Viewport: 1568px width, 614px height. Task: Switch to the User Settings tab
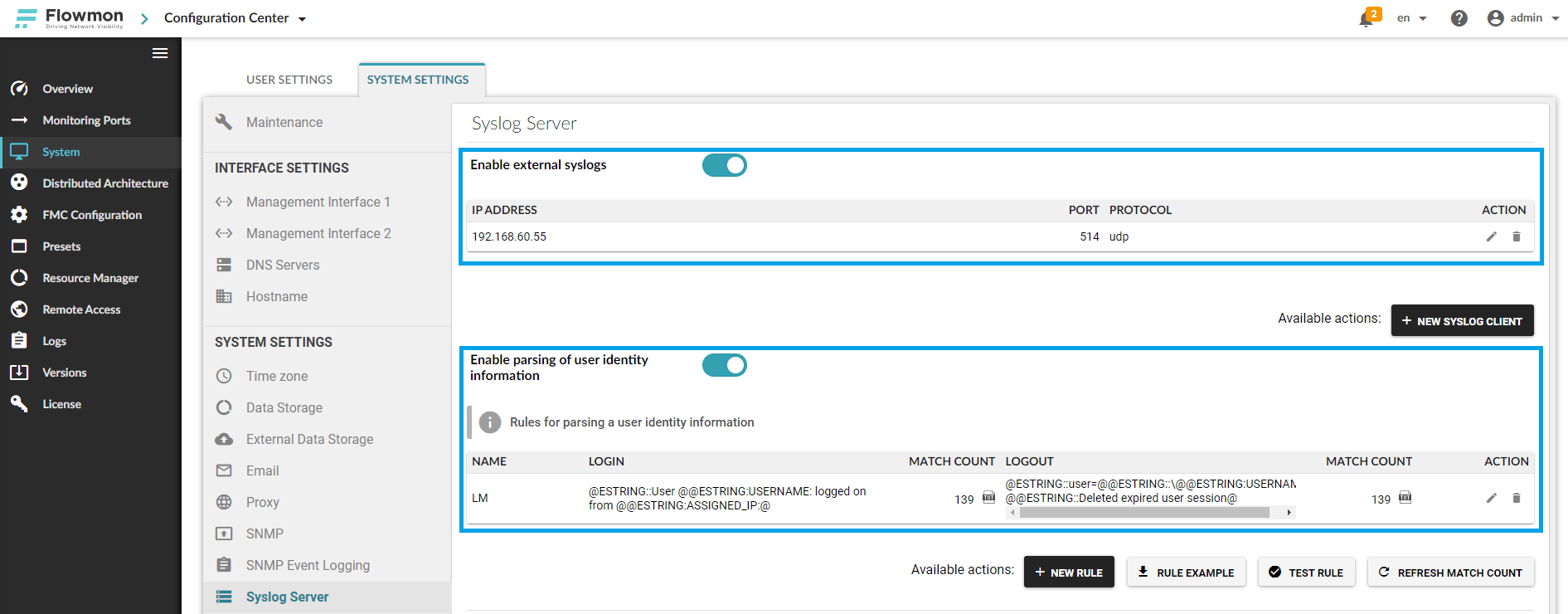pyautogui.click(x=289, y=80)
